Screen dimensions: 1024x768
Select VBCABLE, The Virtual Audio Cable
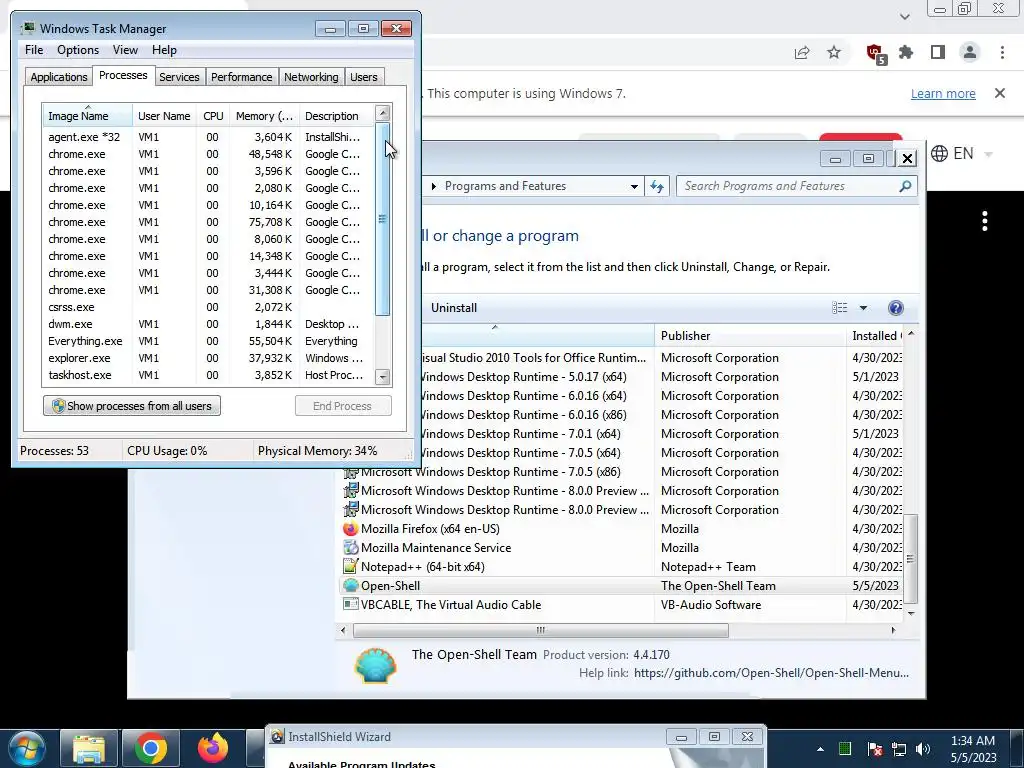[x=621, y=605]
